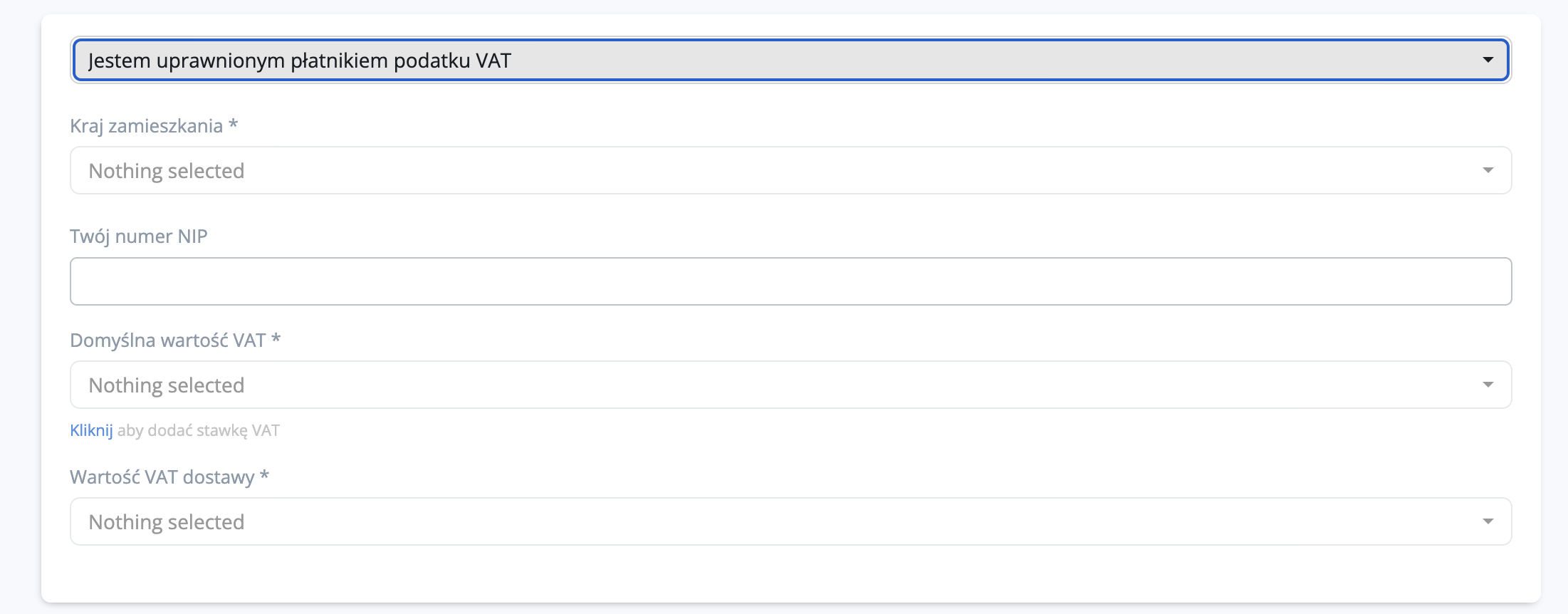
Task: Click the required asterisk beside Domyślna wartość VAT
Action: (x=276, y=339)
